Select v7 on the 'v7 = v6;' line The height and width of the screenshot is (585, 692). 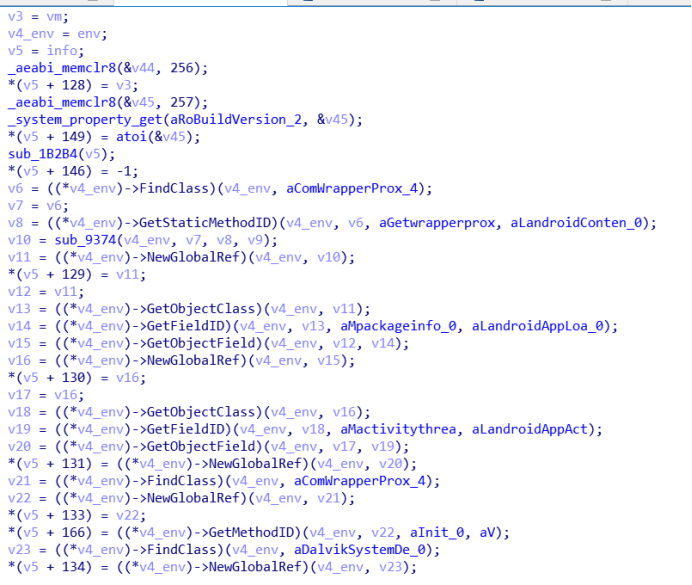point(15,206)
